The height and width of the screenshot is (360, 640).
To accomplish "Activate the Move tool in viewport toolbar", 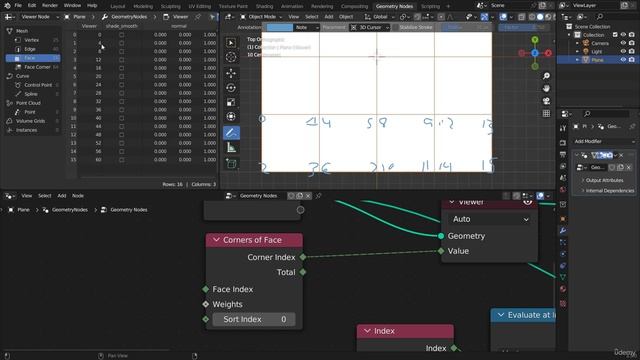I will pos(231,73).
